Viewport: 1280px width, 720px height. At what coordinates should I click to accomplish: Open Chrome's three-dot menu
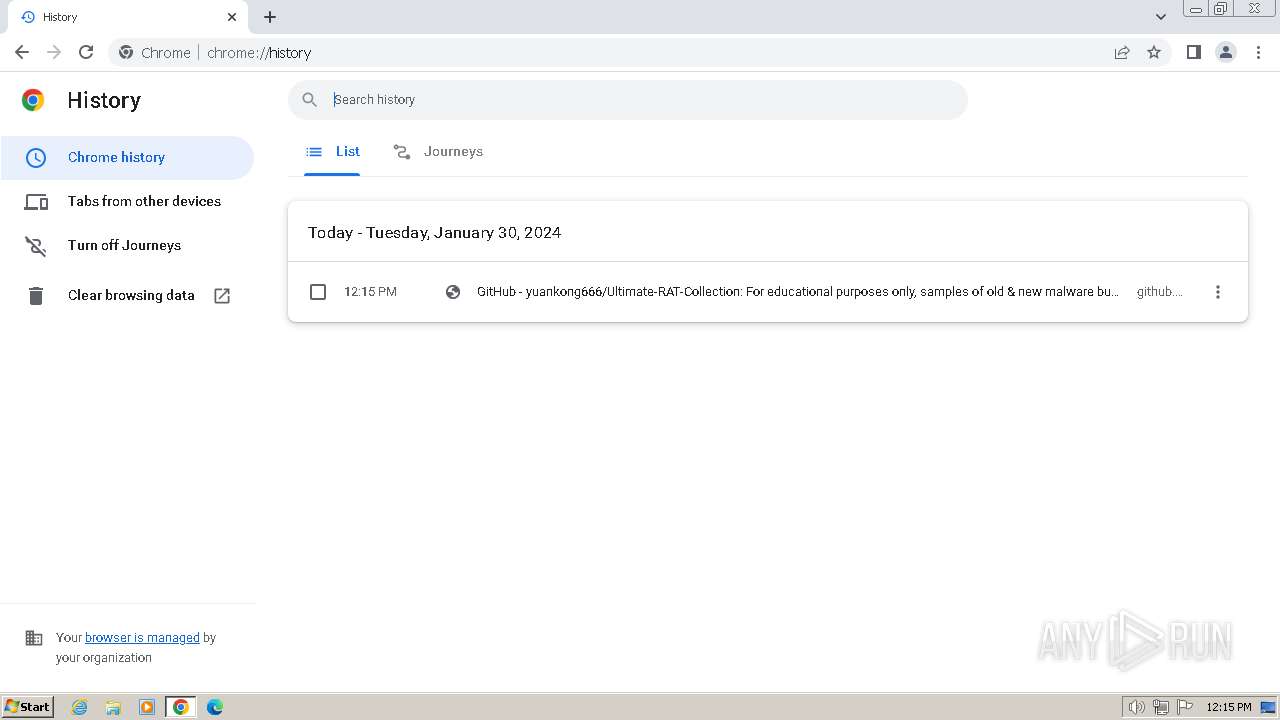[x=1258, y=52]
